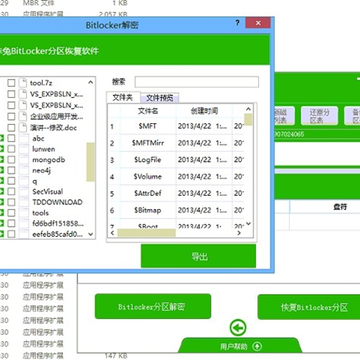Switch to the 文件夹 tab

coord(123,97)
